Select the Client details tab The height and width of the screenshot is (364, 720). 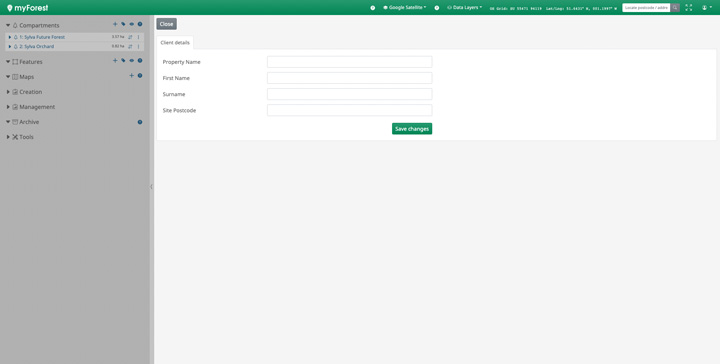click(x=175, y=43)
